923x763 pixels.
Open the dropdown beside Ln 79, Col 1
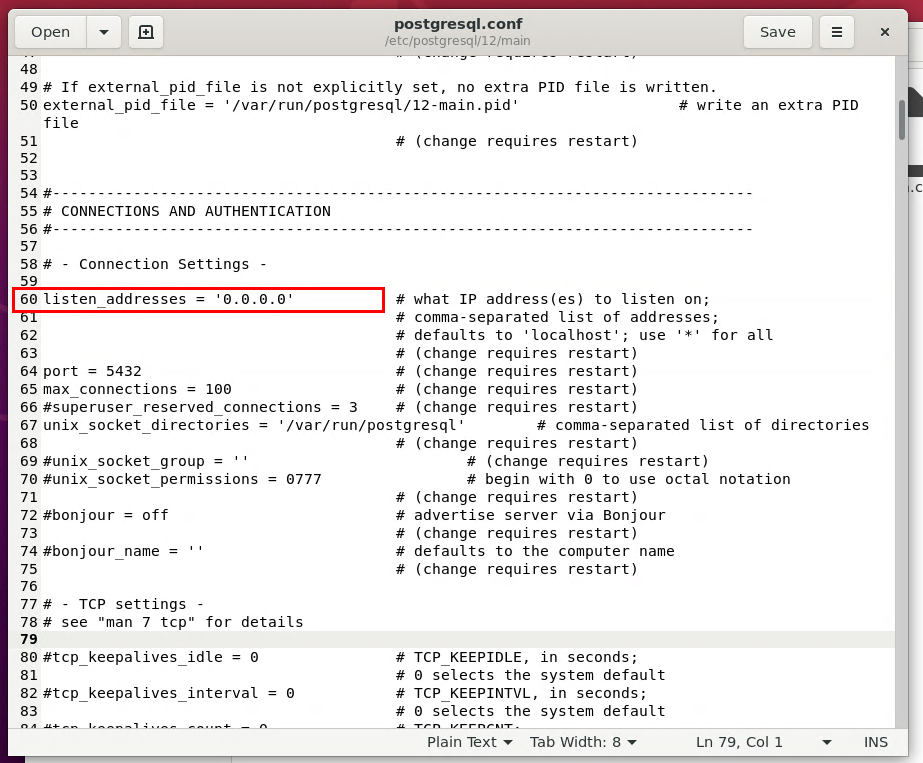coord(826,742)
